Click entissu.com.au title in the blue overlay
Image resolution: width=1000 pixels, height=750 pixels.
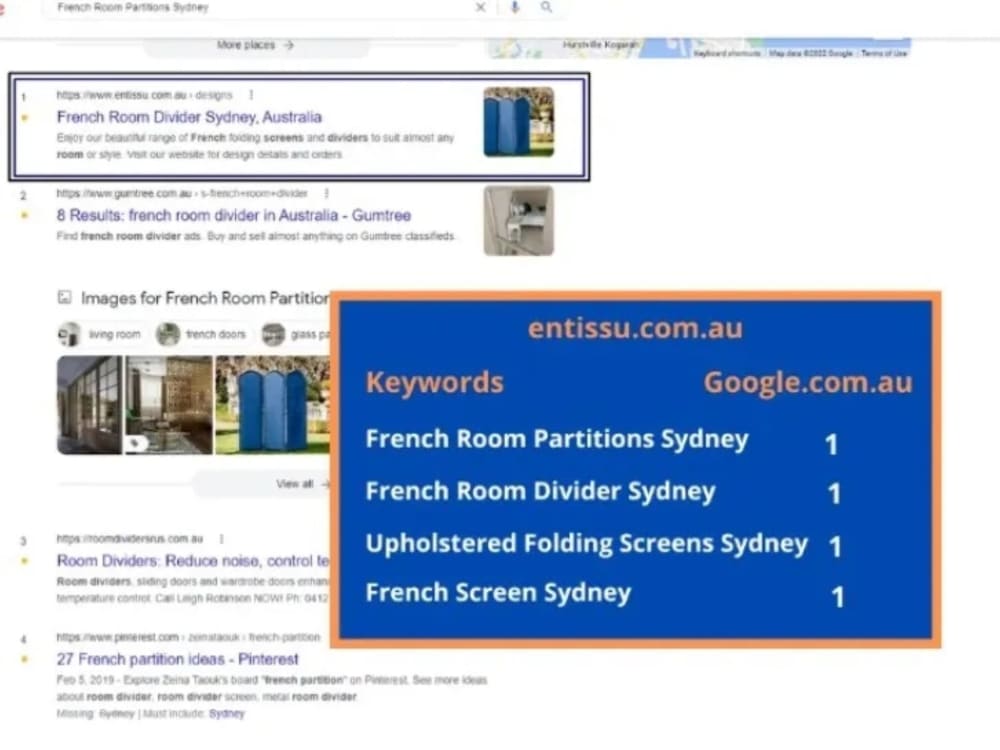[635, 328]
